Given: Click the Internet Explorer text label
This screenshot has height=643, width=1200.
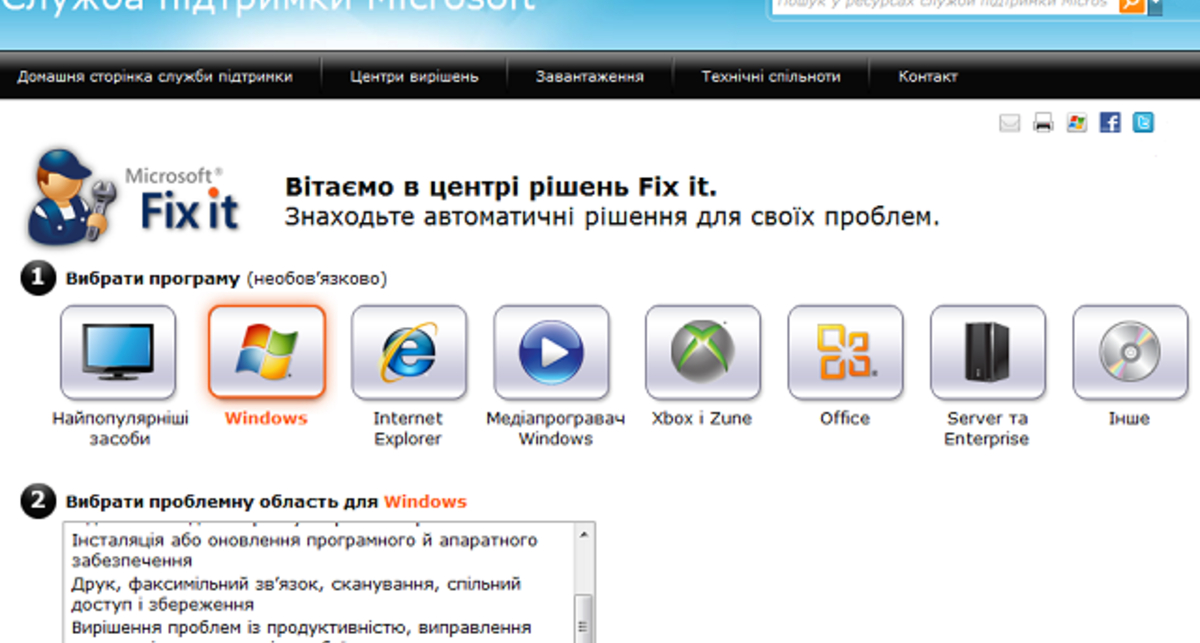Looking at the screenshot, I should pos(408,429).
